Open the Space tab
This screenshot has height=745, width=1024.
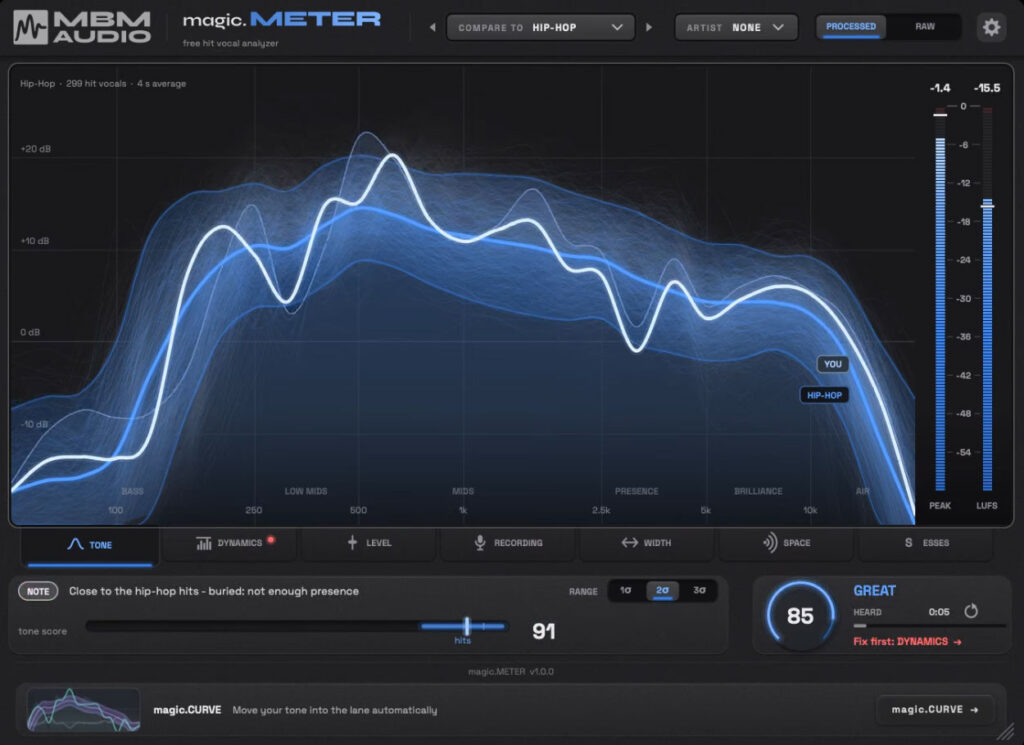tap(786, 543)
